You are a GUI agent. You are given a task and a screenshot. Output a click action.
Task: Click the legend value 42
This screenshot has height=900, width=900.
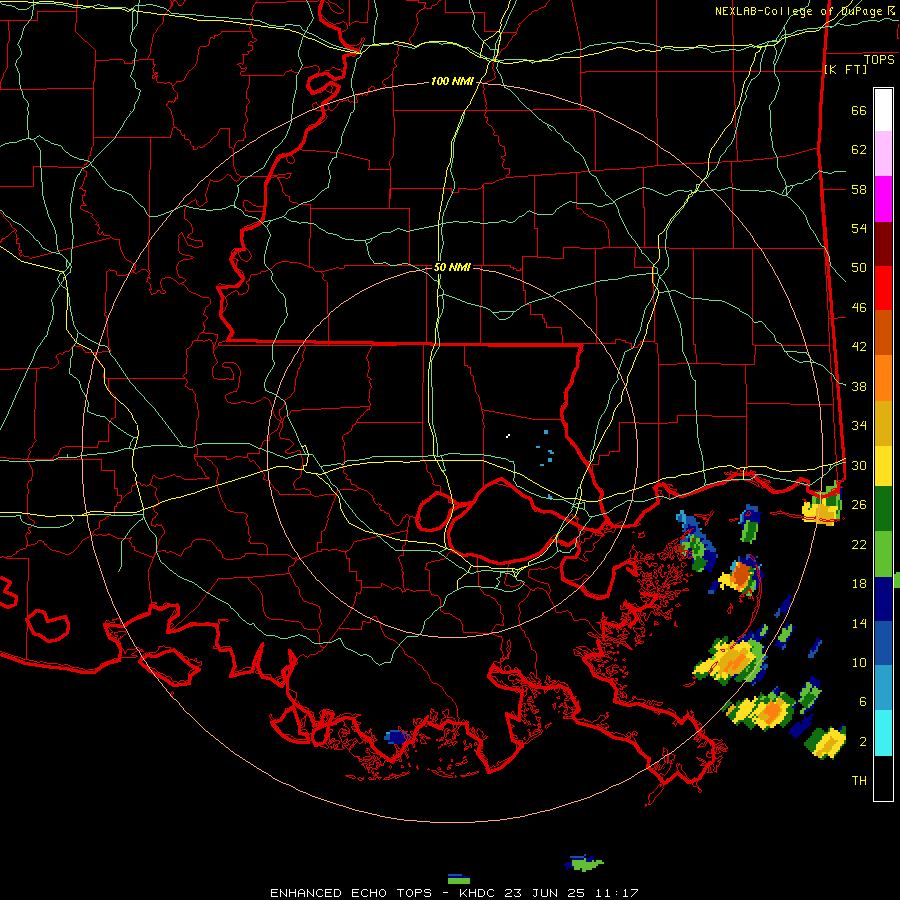[x=859, y=347]
